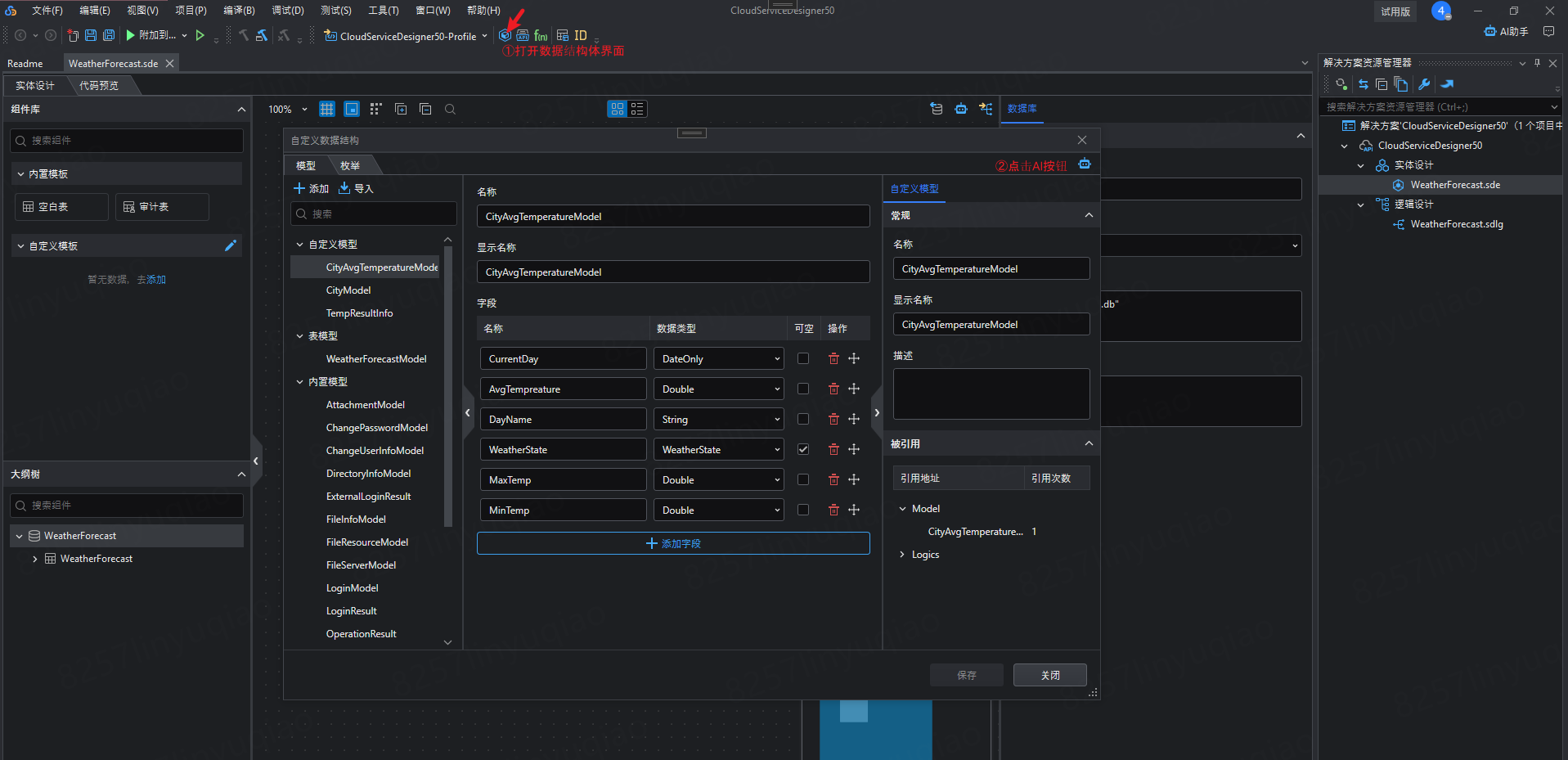Delete the CurrentDay field with trash icon

click(x=833, y=358)
